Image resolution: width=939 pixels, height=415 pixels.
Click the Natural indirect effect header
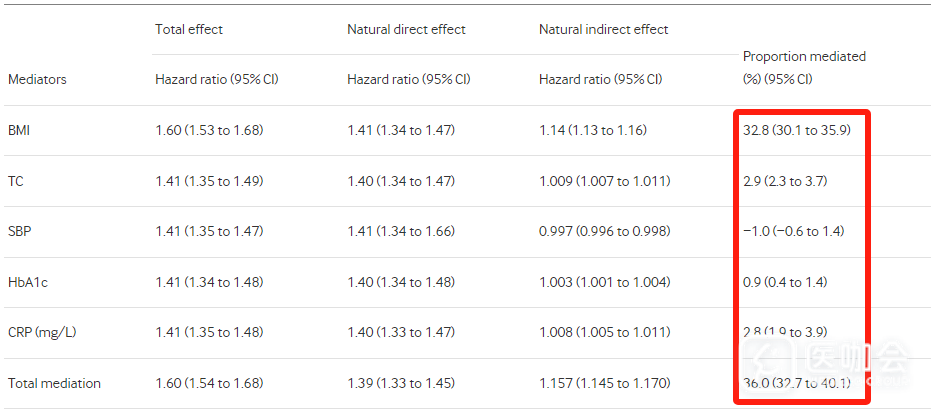(x=604, y=29)
